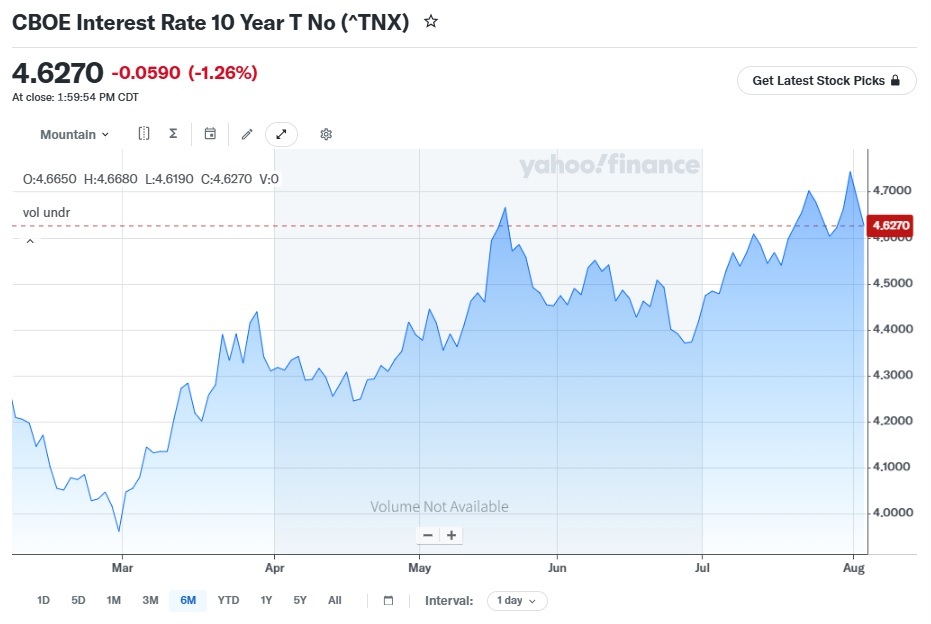Expand chart to full screen

point(281,134)
